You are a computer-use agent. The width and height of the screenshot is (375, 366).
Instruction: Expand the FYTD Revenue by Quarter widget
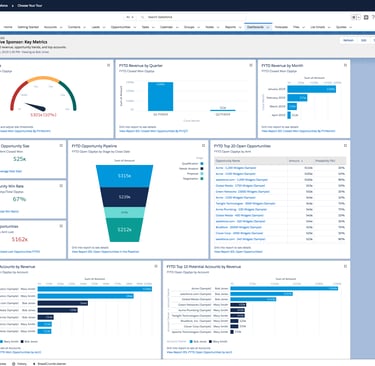(251, 65)
